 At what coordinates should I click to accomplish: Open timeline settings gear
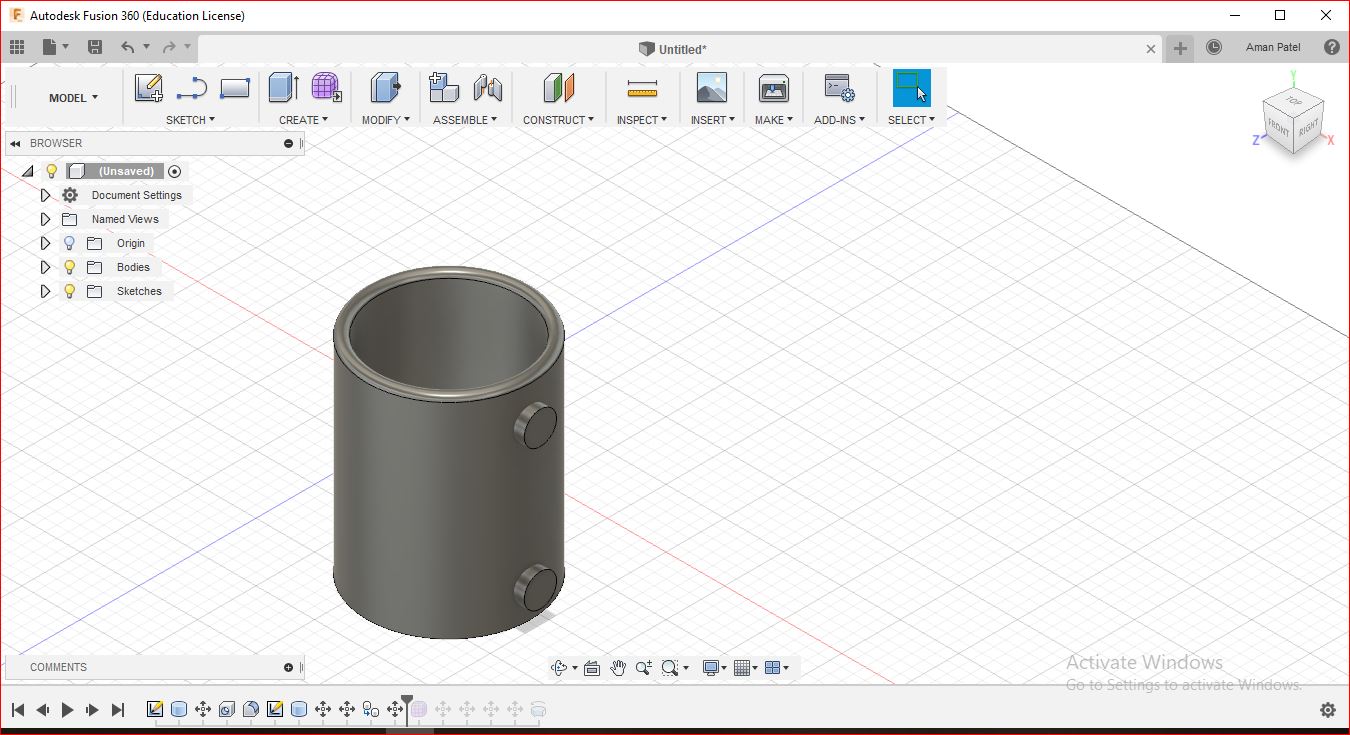1328,710
